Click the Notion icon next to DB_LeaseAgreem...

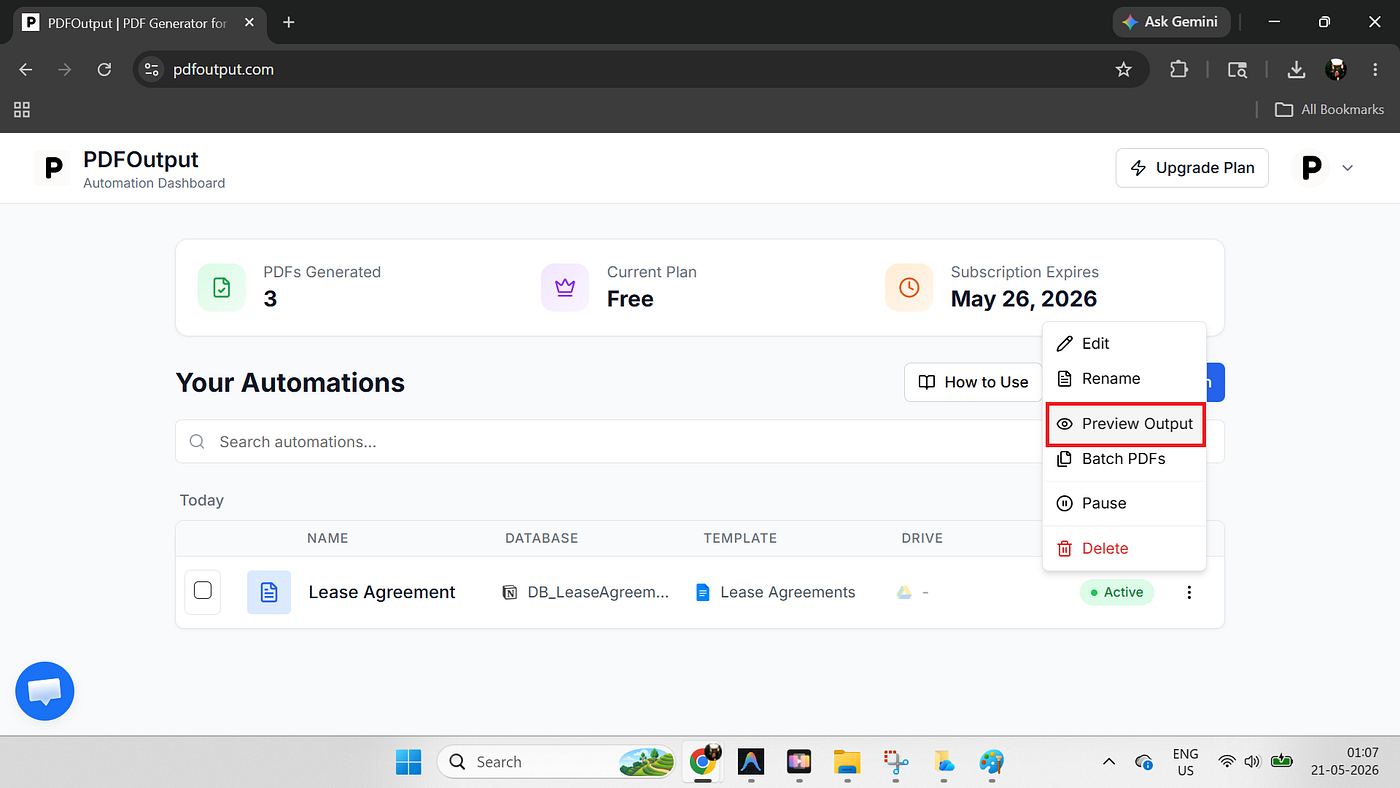click(x=510, y=592)
